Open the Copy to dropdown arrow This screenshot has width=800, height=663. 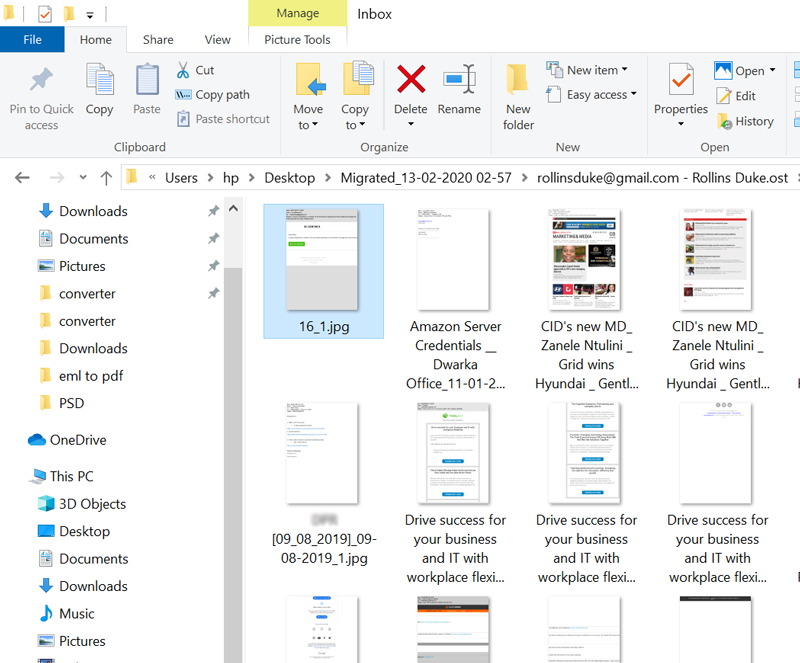[362, 125]
